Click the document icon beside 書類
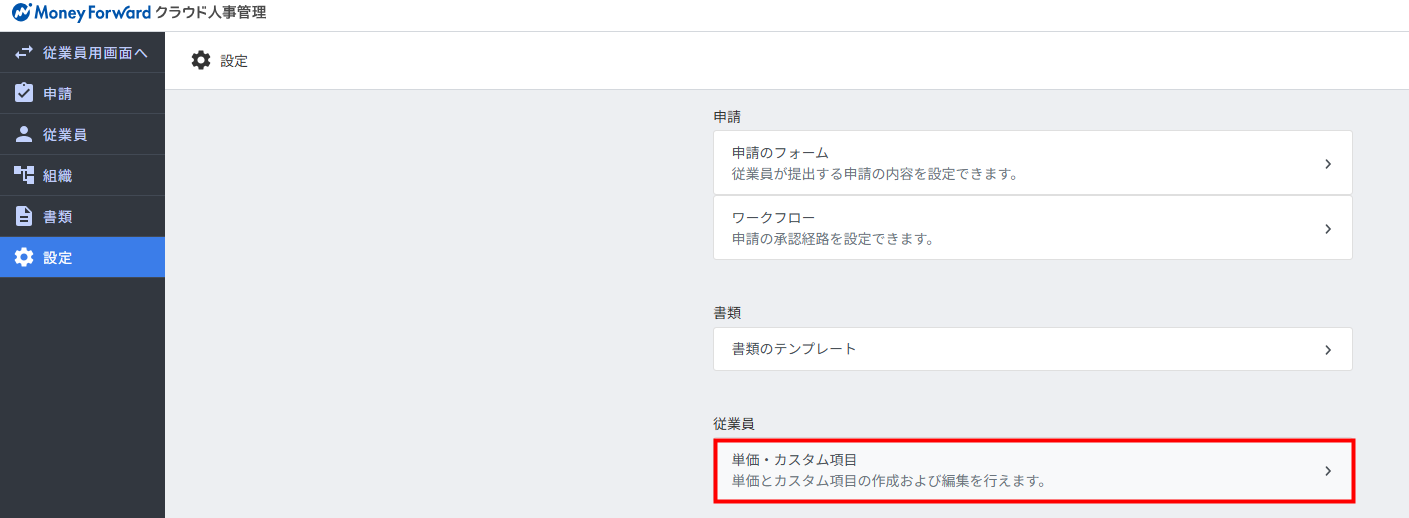This screenshot has width=1409, height=518. point(24,216)
